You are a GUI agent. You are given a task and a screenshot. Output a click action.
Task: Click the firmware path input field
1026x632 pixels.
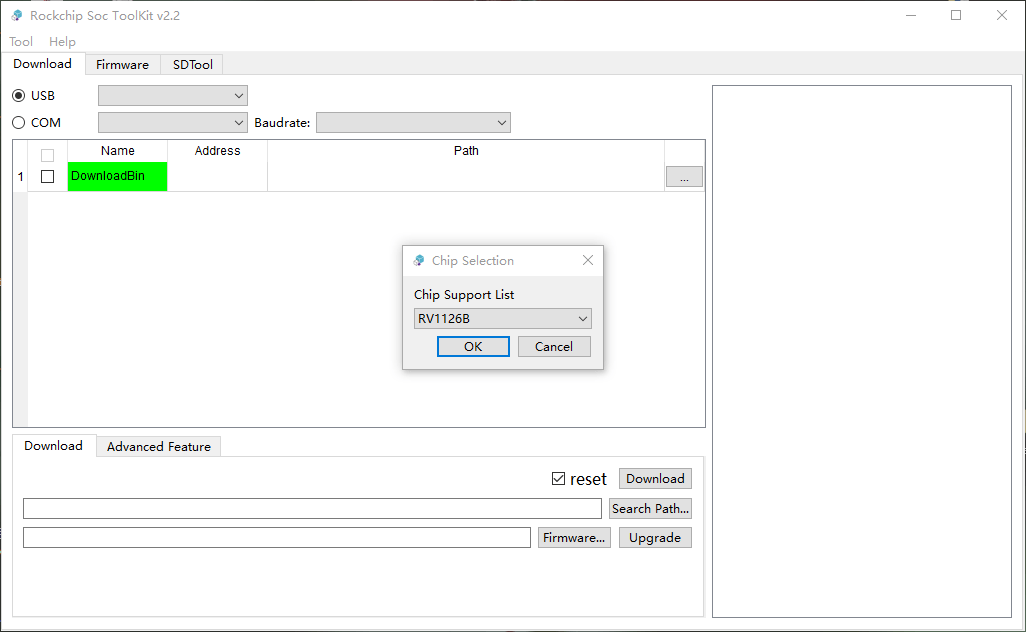point(277,538)
